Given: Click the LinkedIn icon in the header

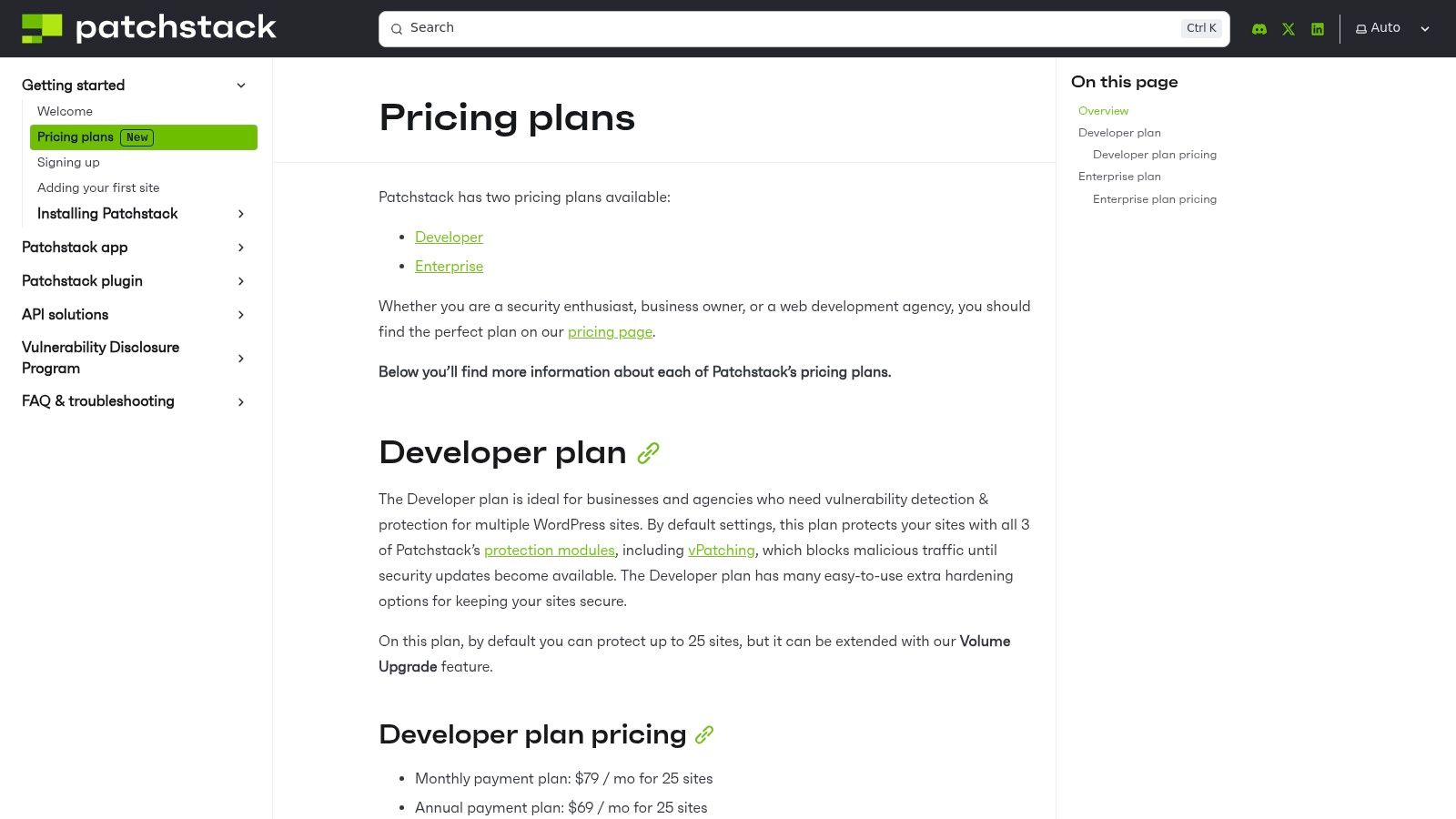Looking at the screenshot, I should [x=1318, y=28].
